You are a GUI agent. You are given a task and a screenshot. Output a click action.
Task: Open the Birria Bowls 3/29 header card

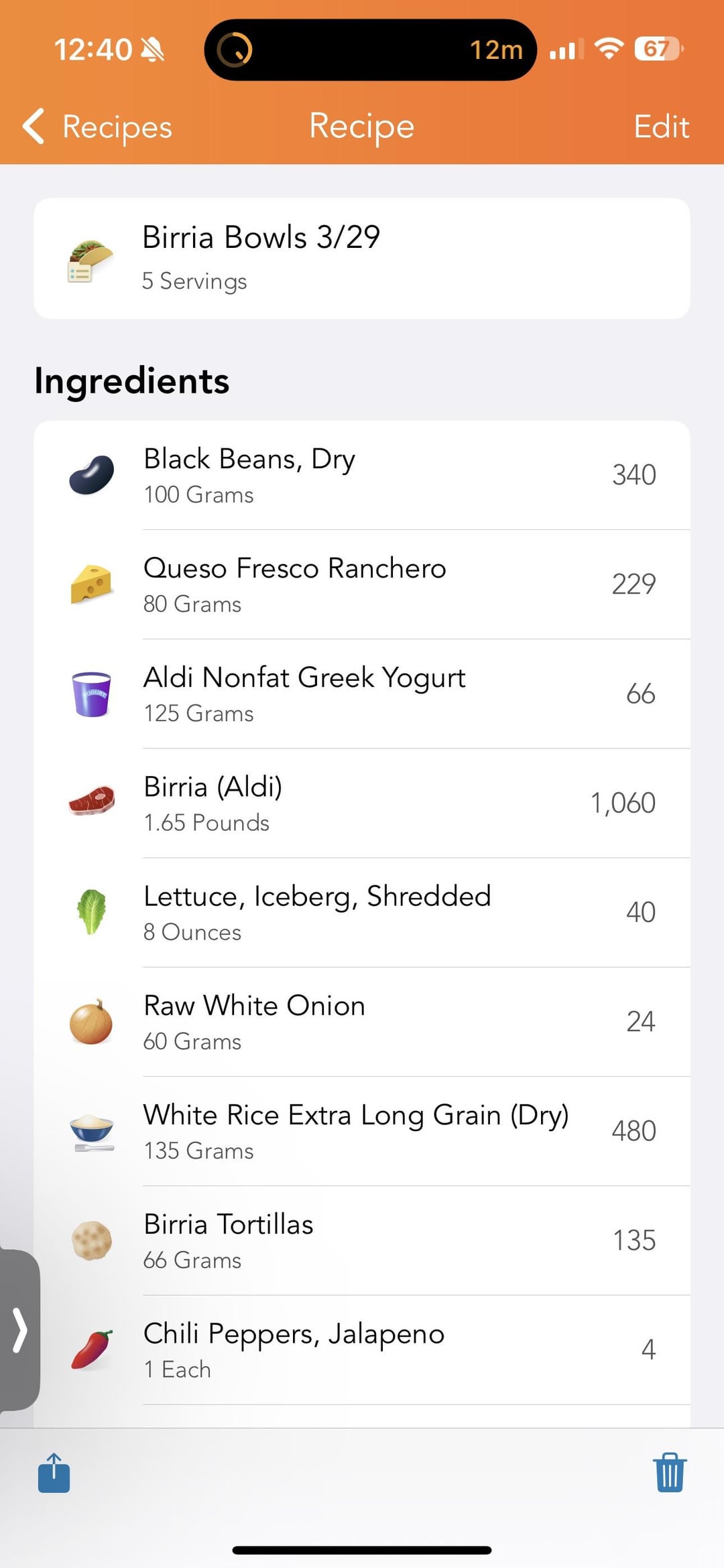(x=362, y=259)
